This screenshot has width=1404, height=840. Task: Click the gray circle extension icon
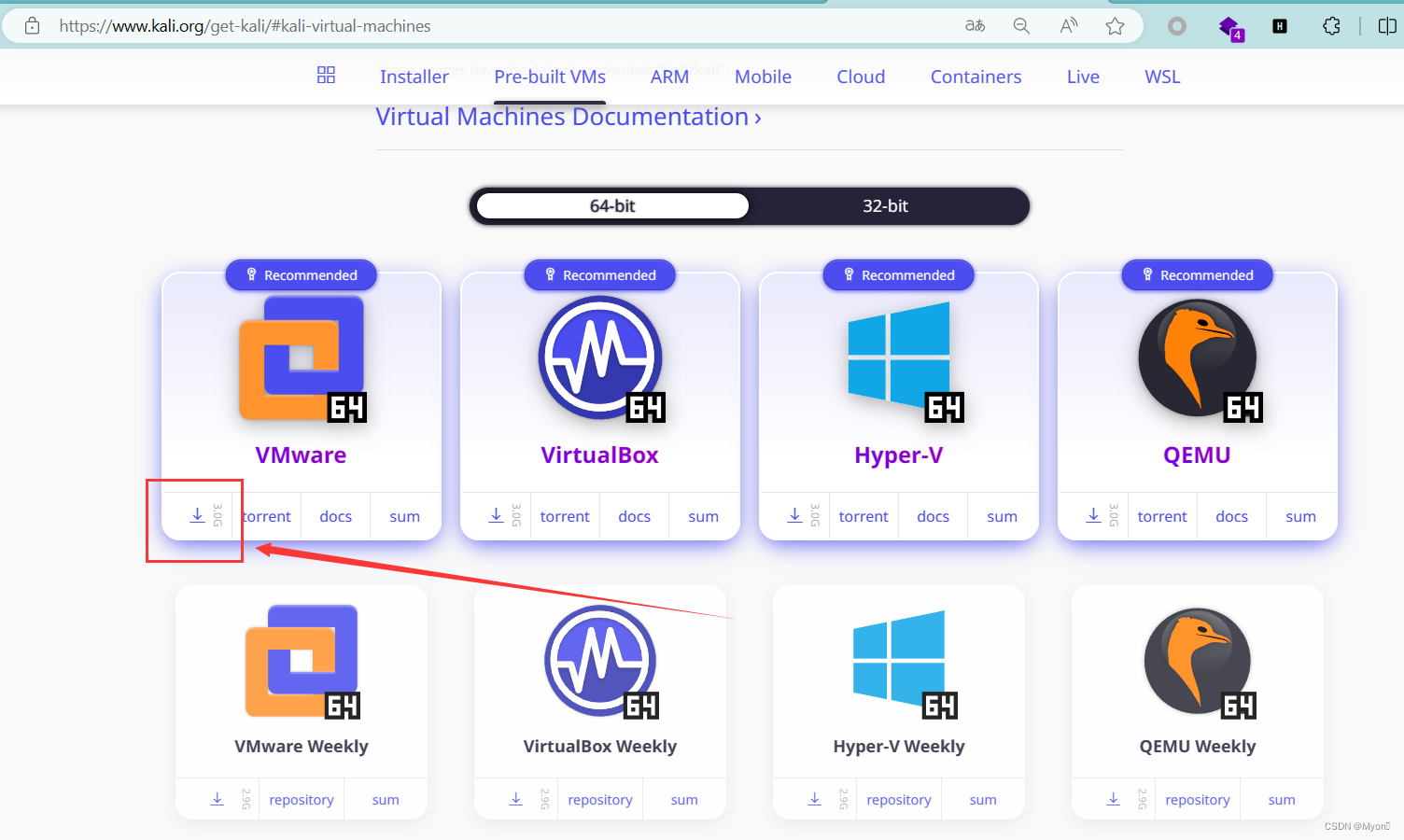coord(1177,26)
